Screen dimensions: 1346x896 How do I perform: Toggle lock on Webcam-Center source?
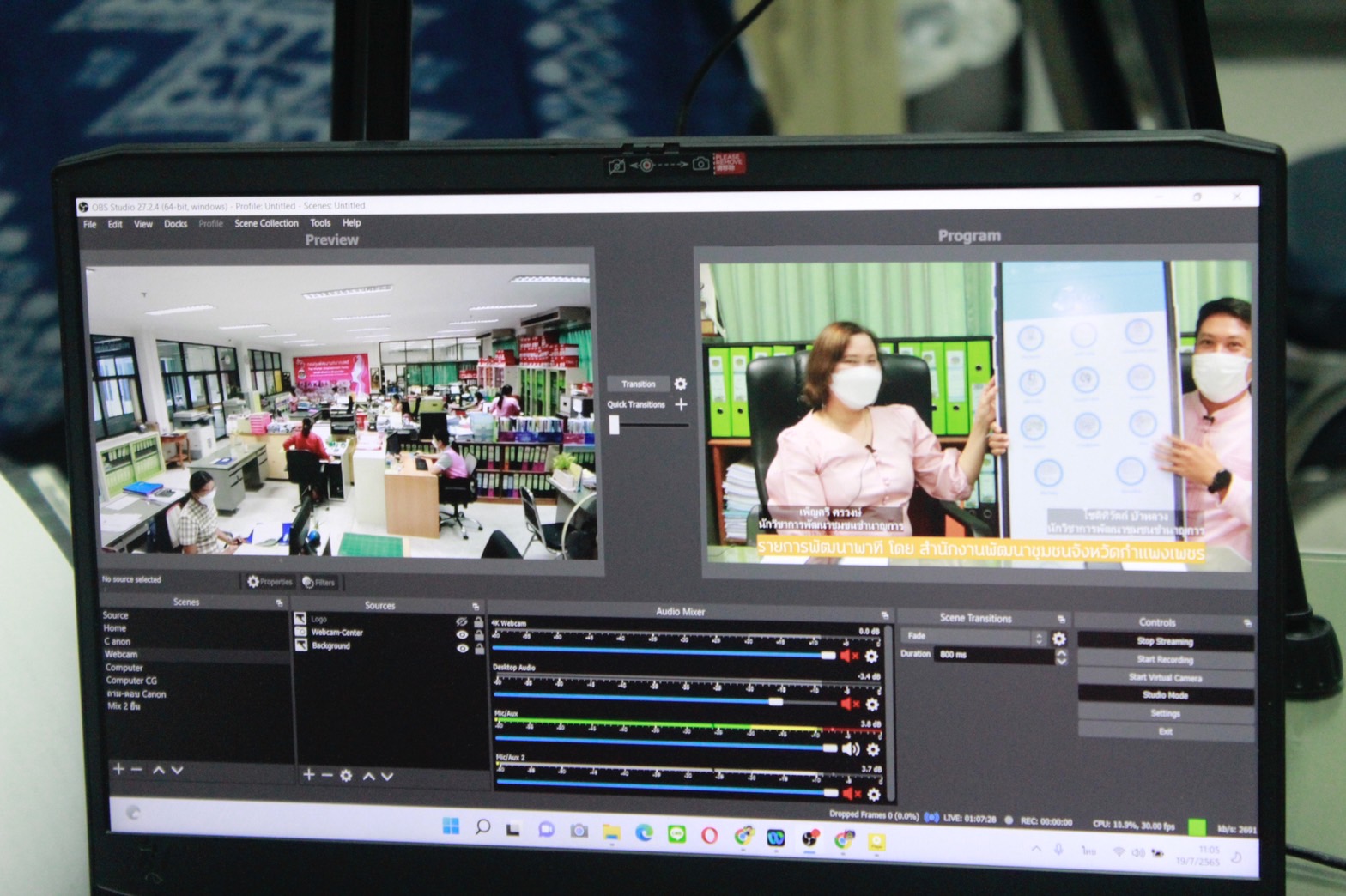(478, 635)
